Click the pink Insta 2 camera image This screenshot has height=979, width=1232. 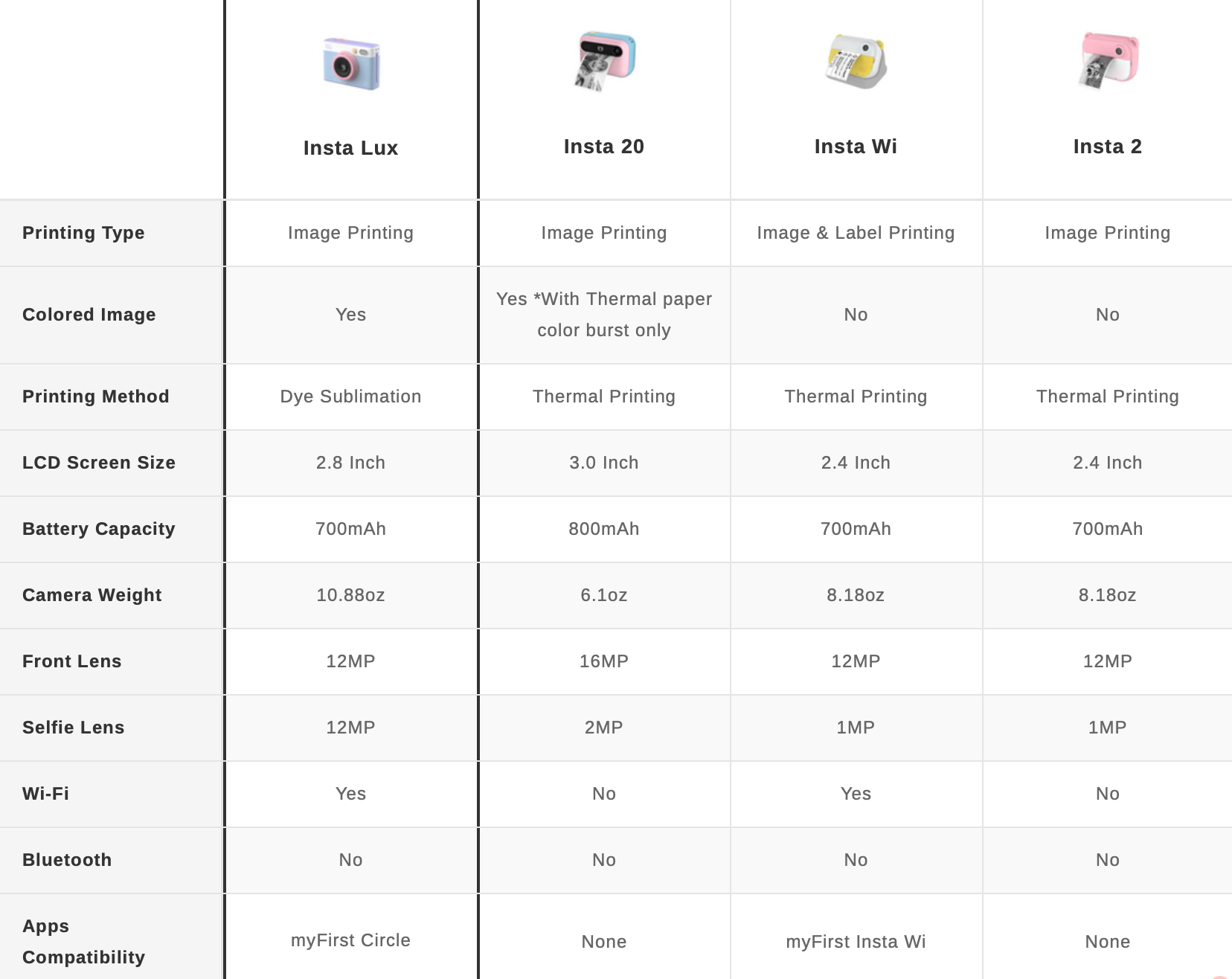(x=1108, y=60)
